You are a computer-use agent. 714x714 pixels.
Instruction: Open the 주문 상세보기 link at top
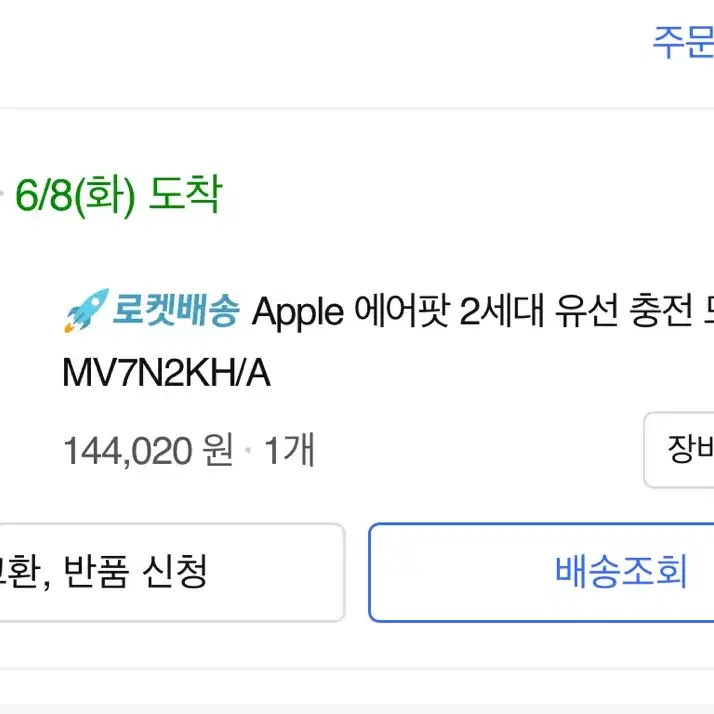(x=683, y=42)
